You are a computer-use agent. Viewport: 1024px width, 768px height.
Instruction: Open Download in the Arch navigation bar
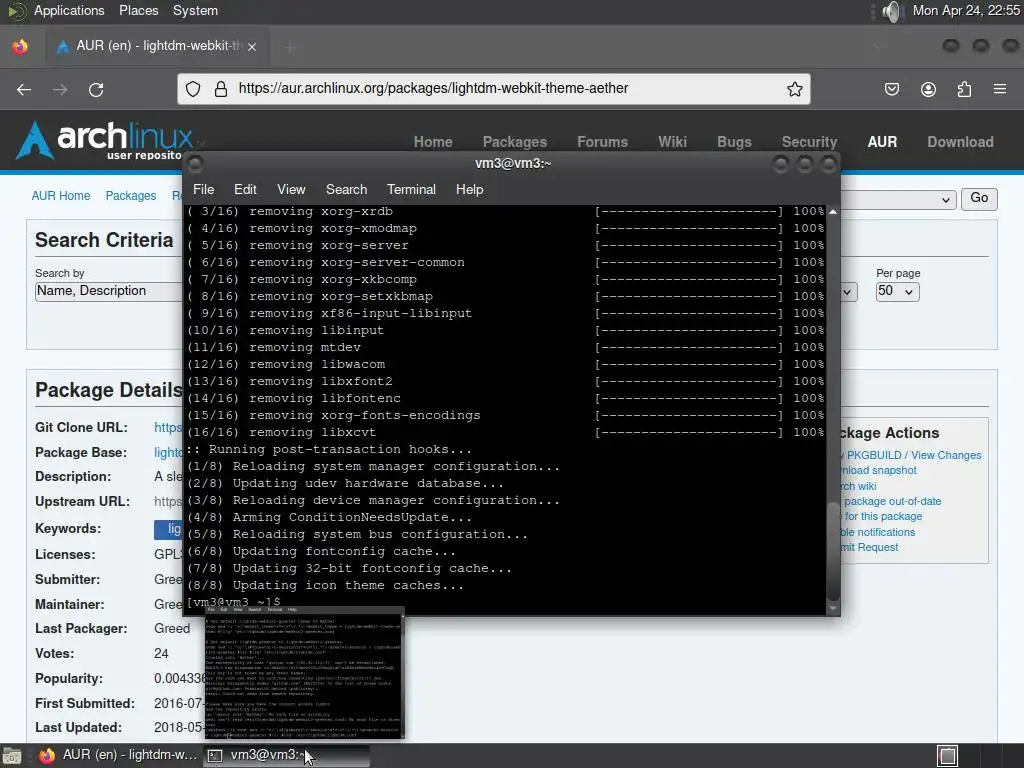coord(960,142)
